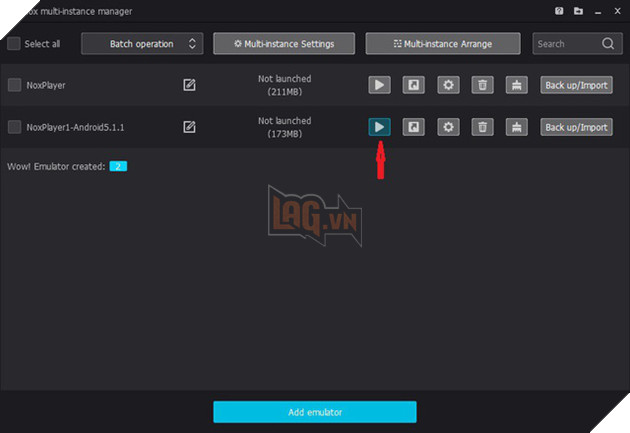Open the folder icon in title bar
This screenshot has width=630, height=433.
[578, 11]
